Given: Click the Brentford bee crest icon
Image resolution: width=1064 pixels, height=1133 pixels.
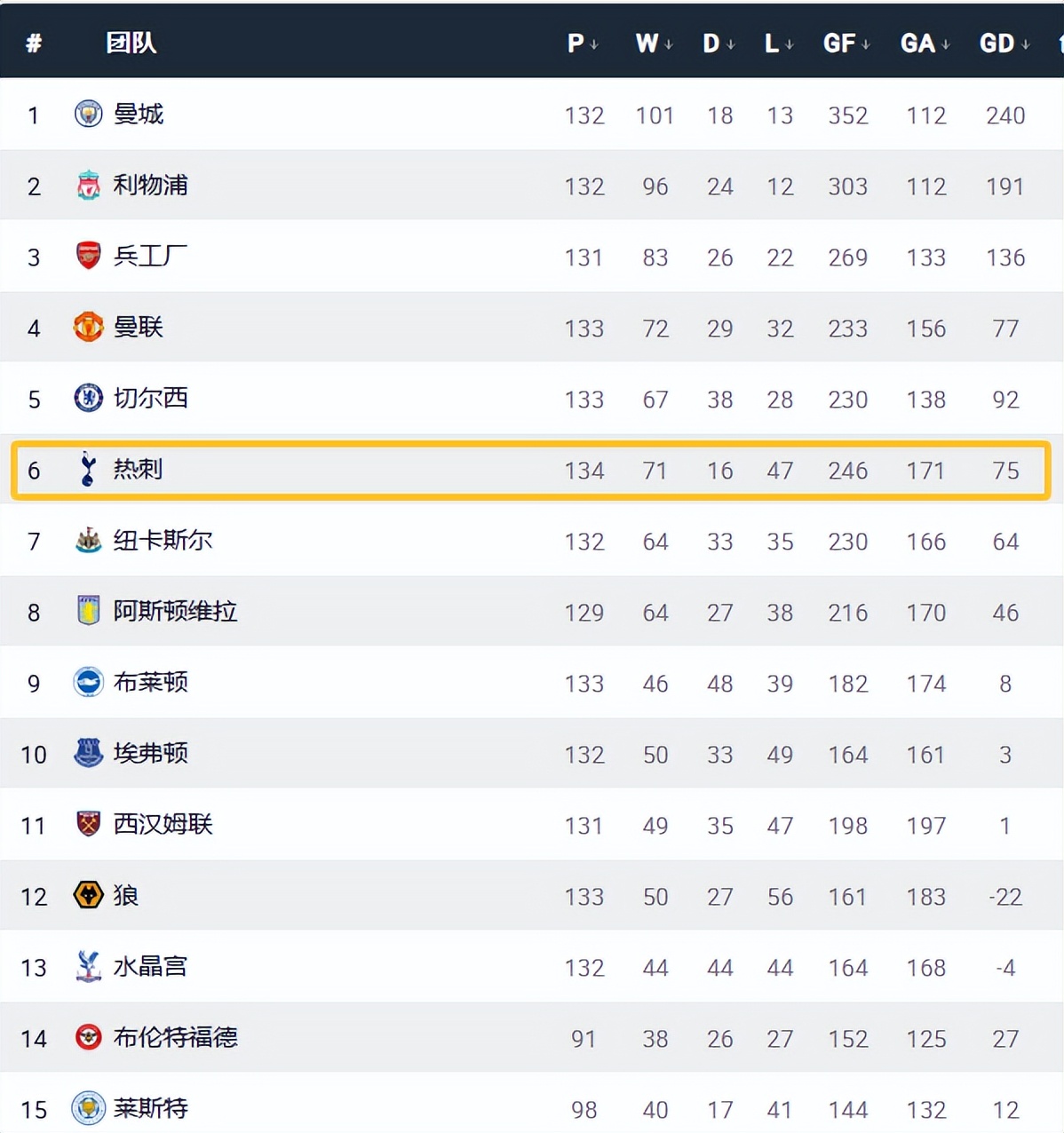Looking at the screenshot, I should pos(88,1037).
